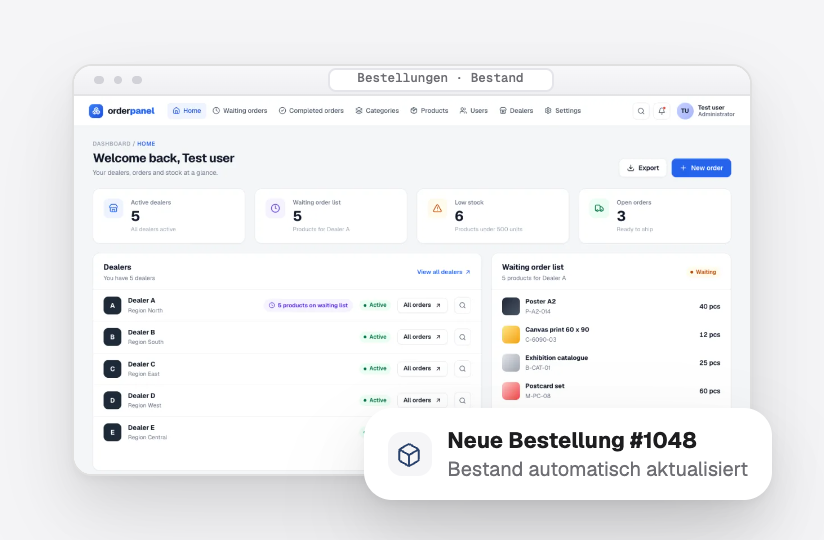Viewport: 824px width, 540px height.
Task: Click the 5 products on waiting list badge
Action: pos(308,305)
